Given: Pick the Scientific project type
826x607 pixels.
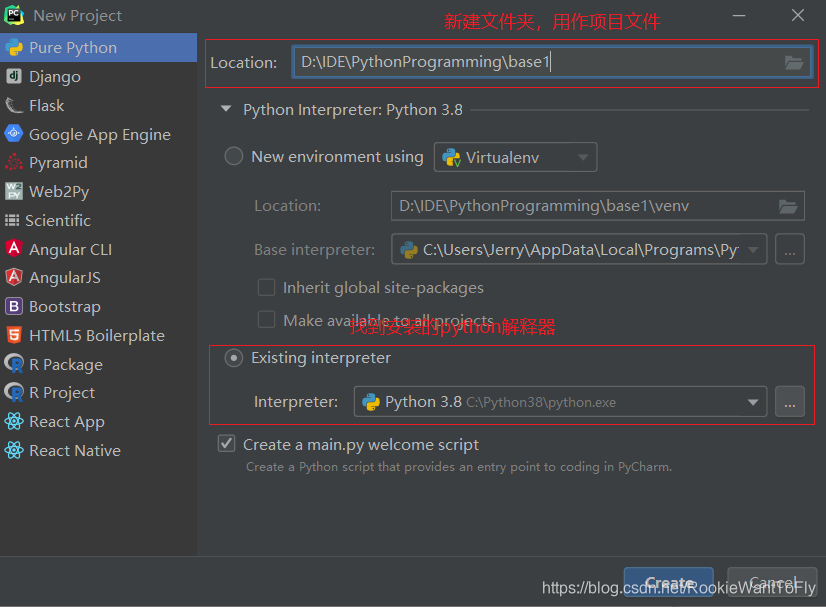Looking at the screenshot, I should coord(99,220).
